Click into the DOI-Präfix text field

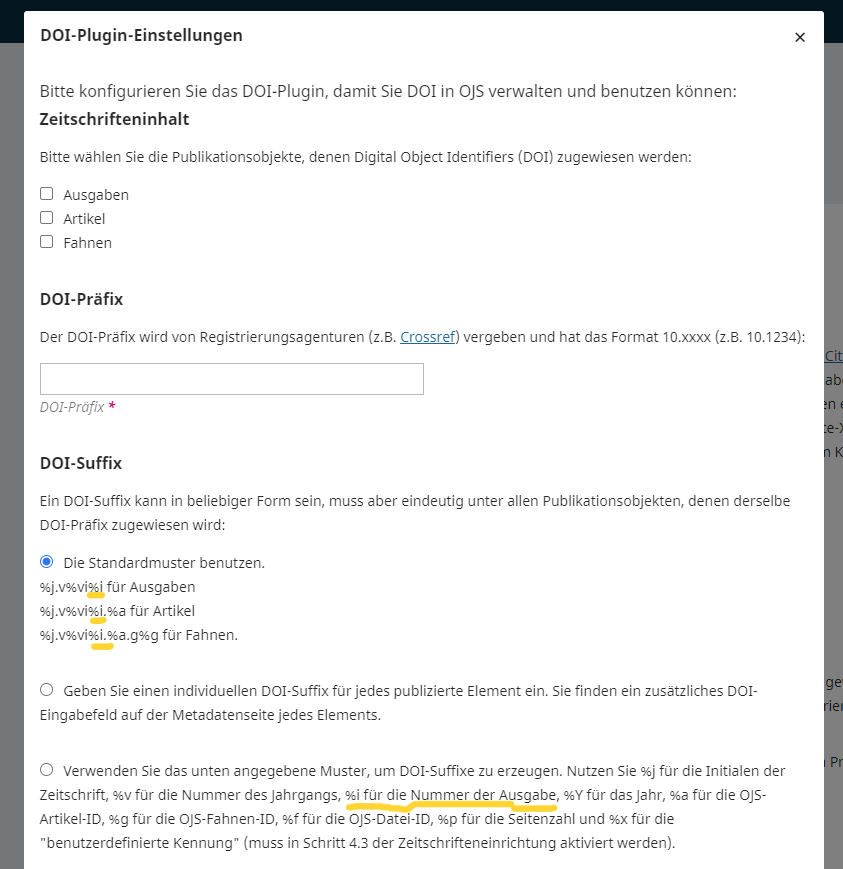coord(231,379)
